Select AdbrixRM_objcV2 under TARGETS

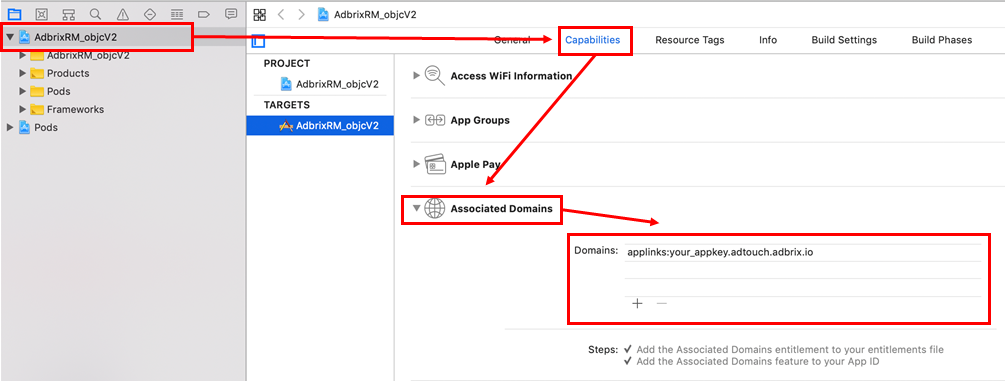[x=320, y=126]
